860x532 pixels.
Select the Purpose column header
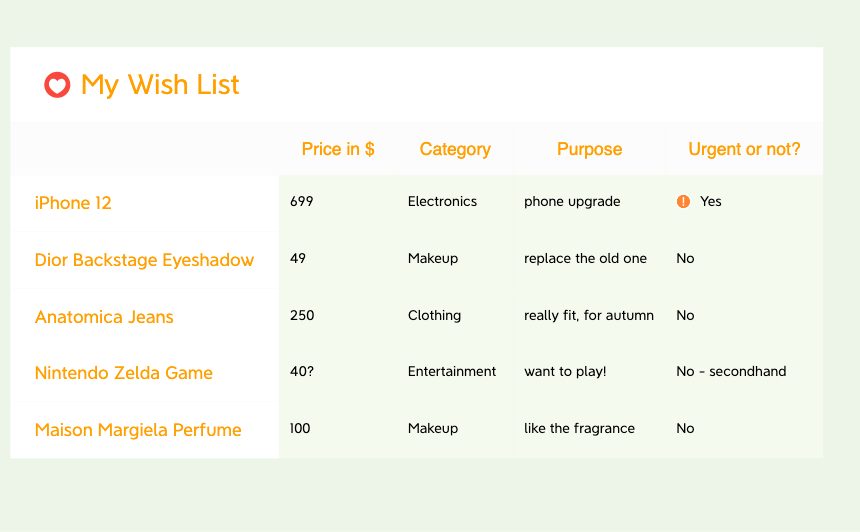tap(589, 149)
